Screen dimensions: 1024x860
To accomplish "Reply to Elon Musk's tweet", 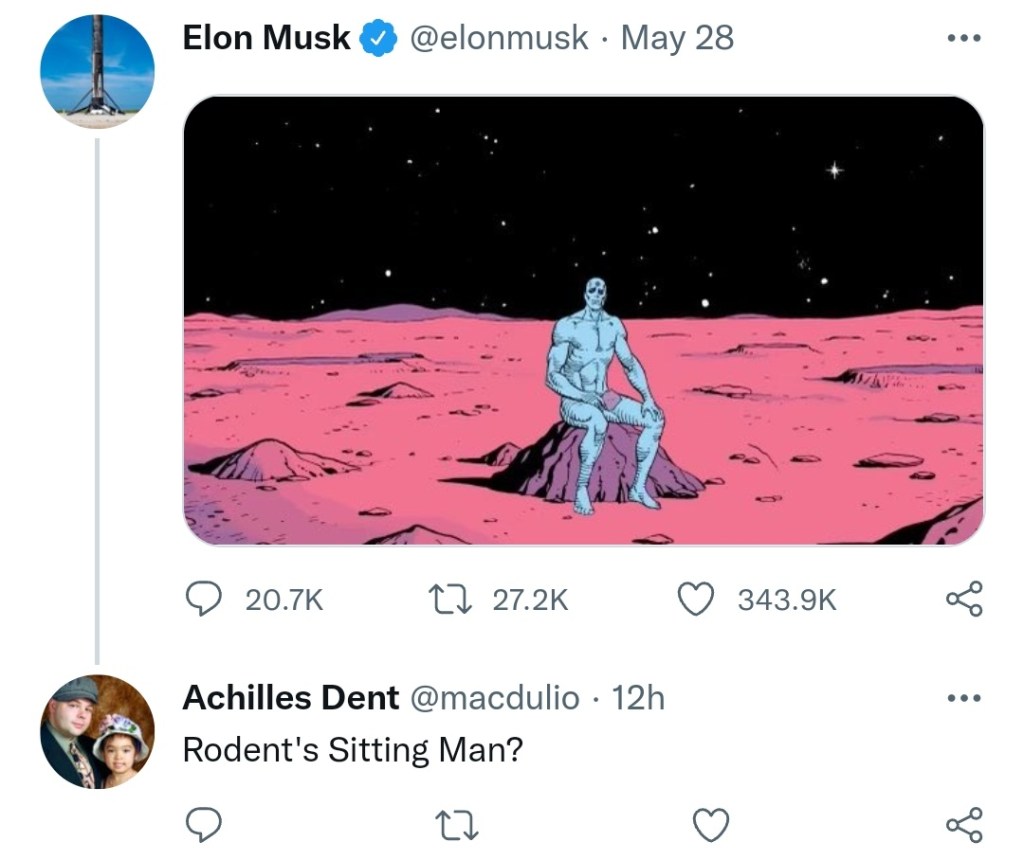I will (205, 599).
